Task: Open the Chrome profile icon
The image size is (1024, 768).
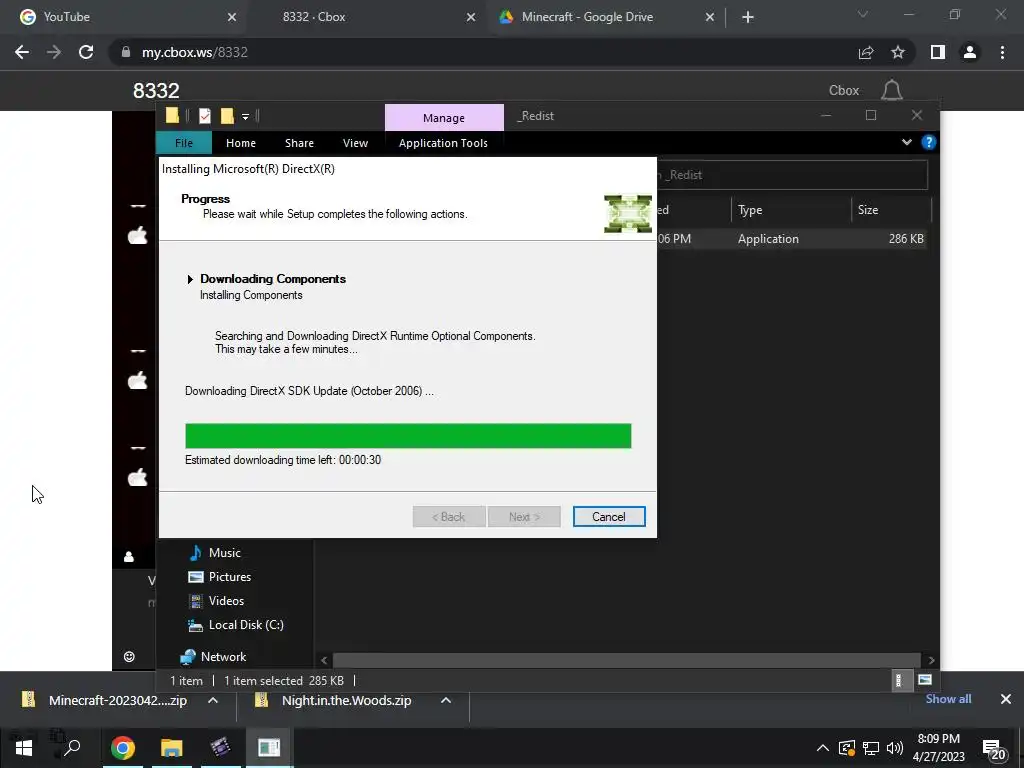Action: 970,52
